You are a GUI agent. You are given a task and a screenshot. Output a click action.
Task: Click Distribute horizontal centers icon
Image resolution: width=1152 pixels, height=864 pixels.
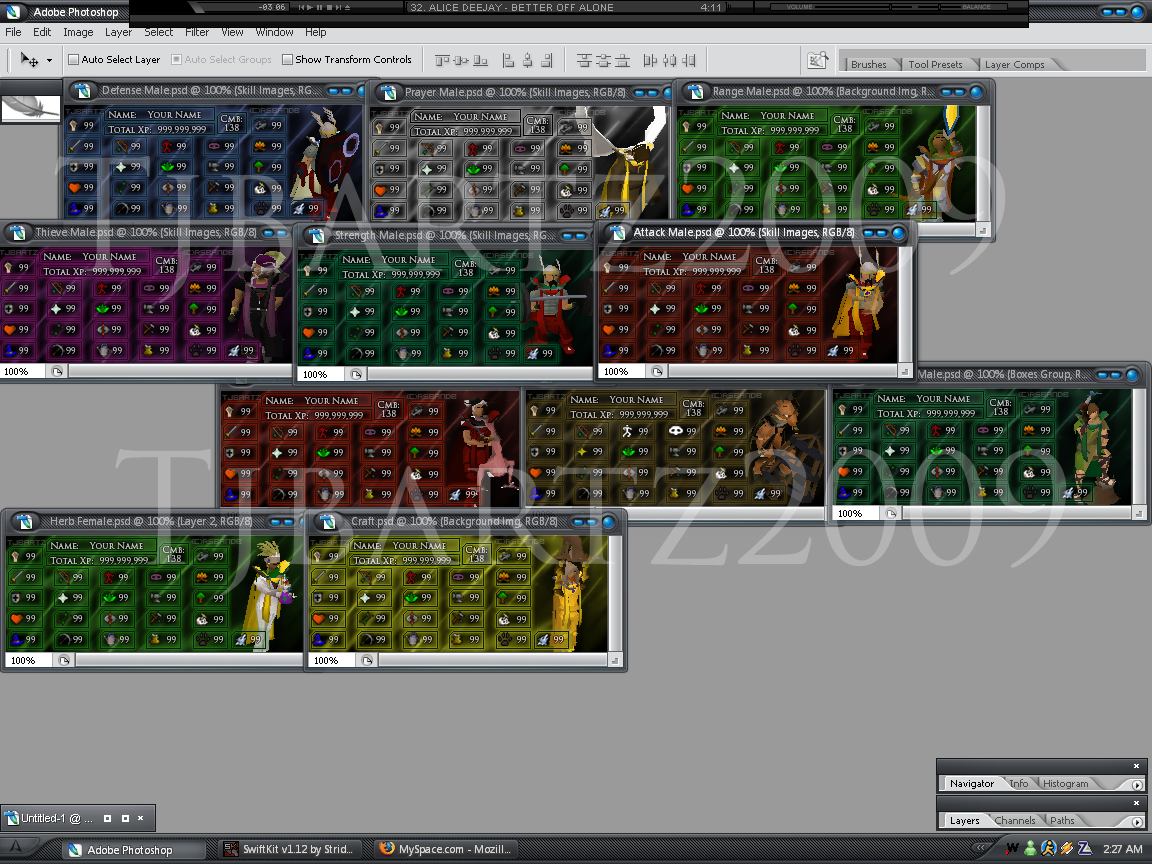(669, 60)
